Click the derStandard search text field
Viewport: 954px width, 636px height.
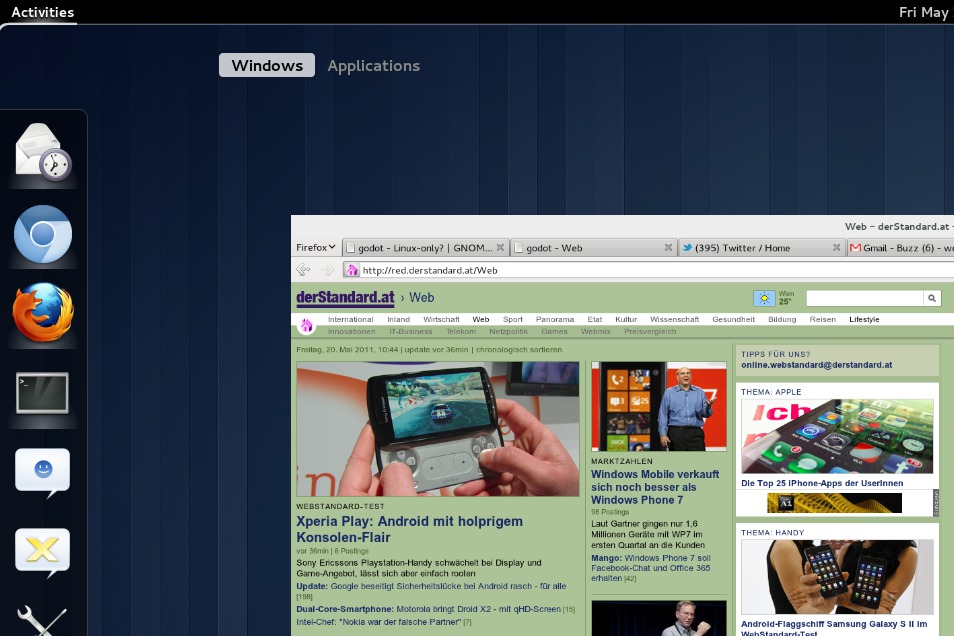[x=865, y=298]
